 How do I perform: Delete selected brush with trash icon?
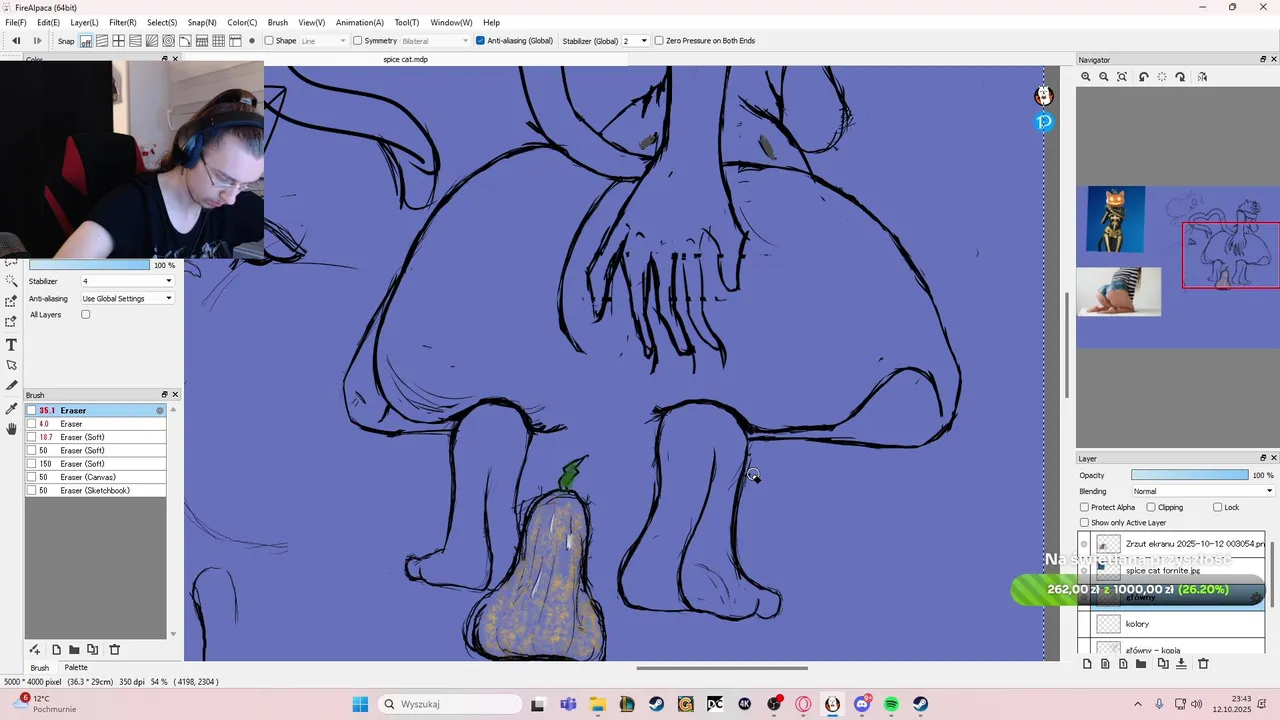pos(114,649)
